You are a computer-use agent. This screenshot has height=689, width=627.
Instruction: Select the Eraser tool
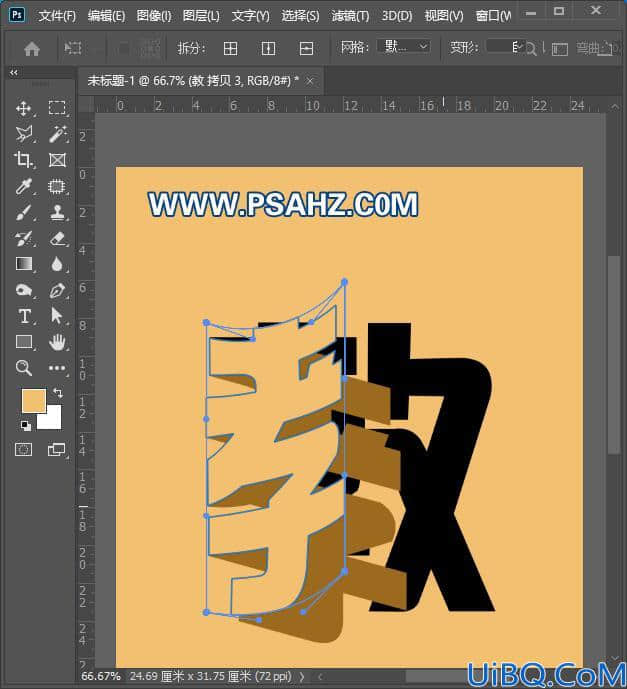point(57,239)
